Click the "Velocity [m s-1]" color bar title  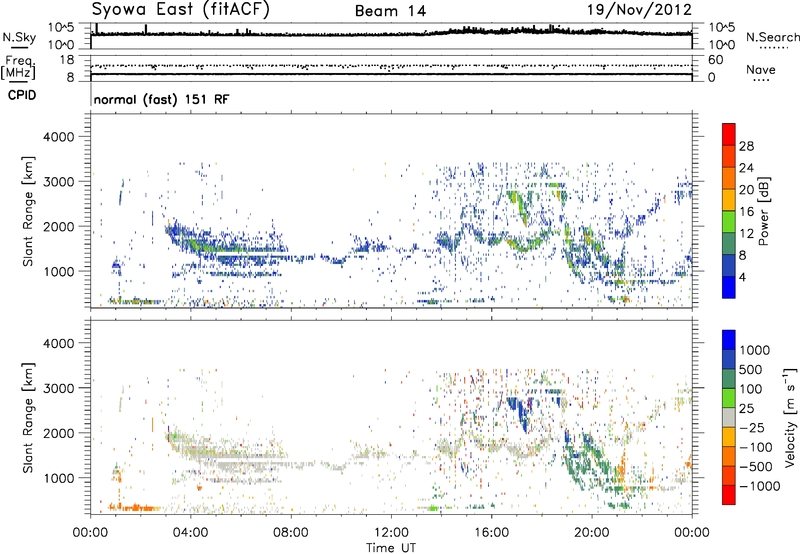coord(790,417)
